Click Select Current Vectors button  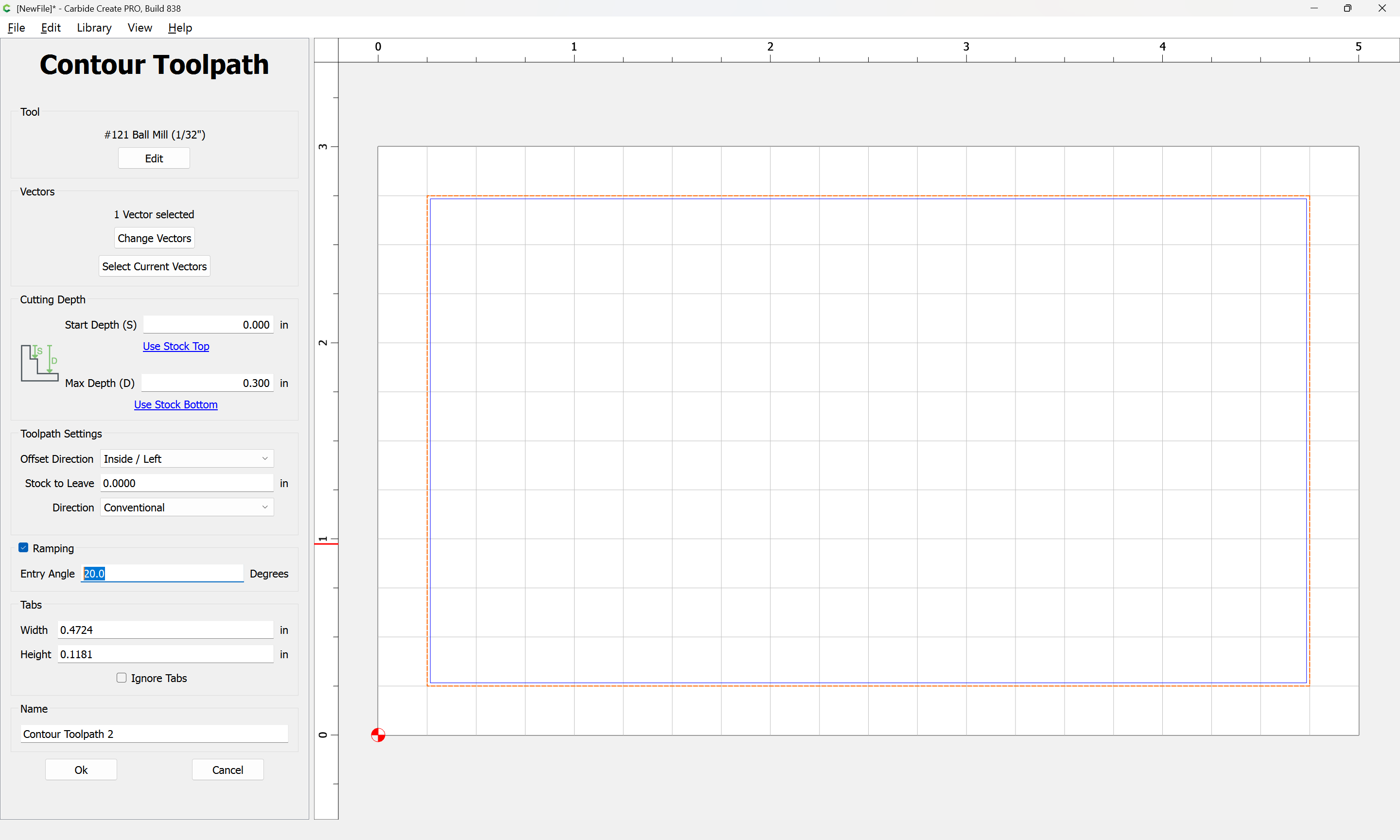pyautogui.click(x=154, y=266)
